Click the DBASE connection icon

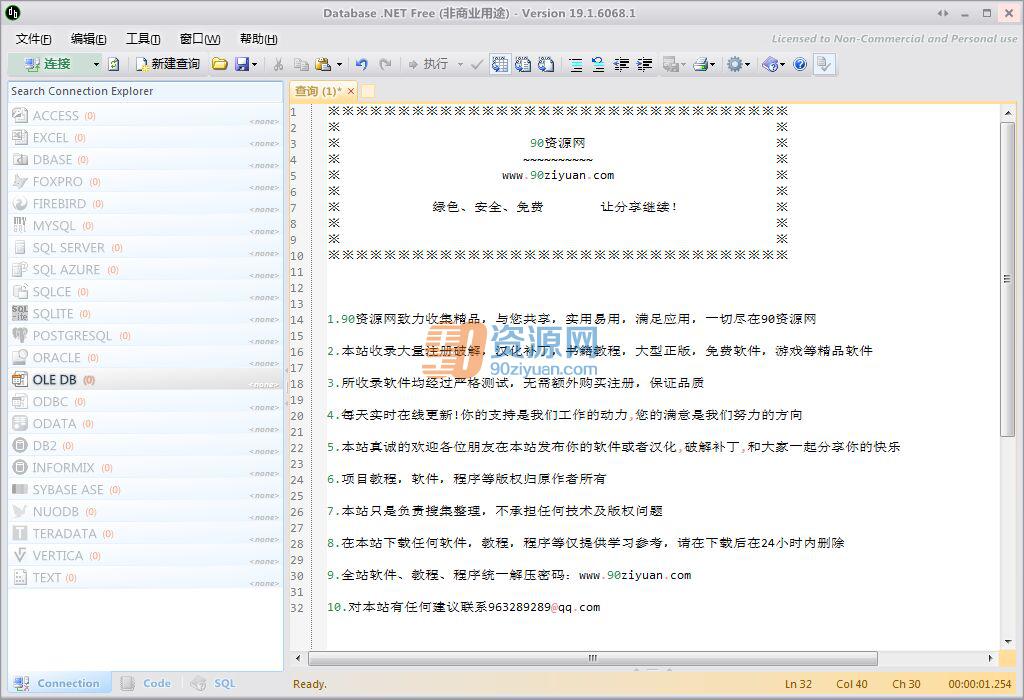pyautogui.click(x=20, y=160)
